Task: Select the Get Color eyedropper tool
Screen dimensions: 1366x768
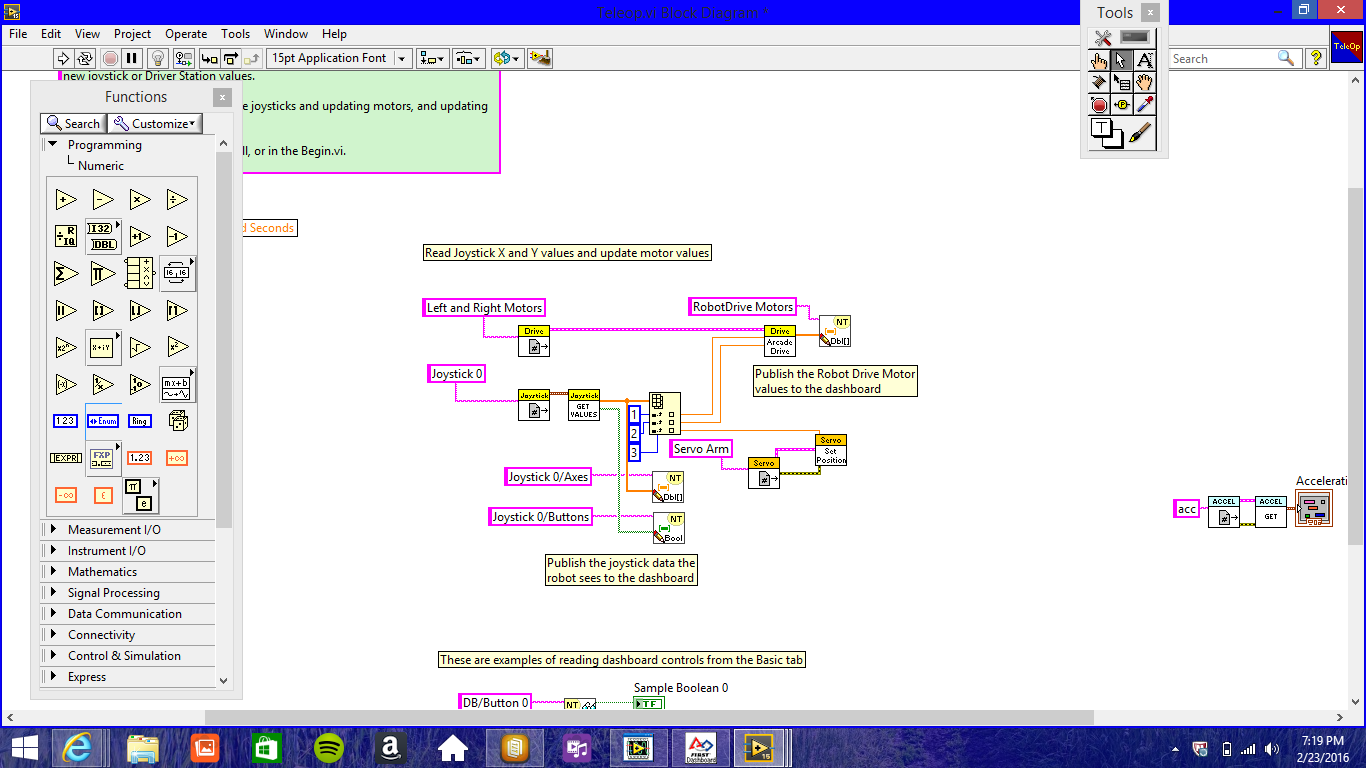Action: [x=1145, y=104]
